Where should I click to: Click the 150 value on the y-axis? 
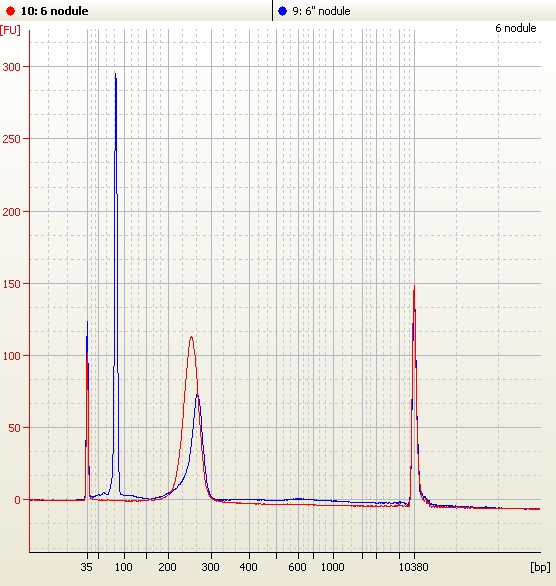point(11,284)
